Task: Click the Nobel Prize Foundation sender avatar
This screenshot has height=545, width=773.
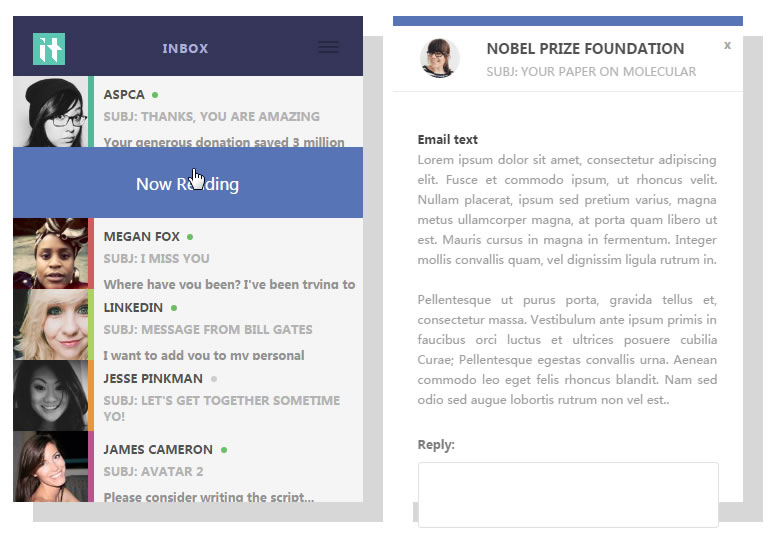Action: coord(440,58)
